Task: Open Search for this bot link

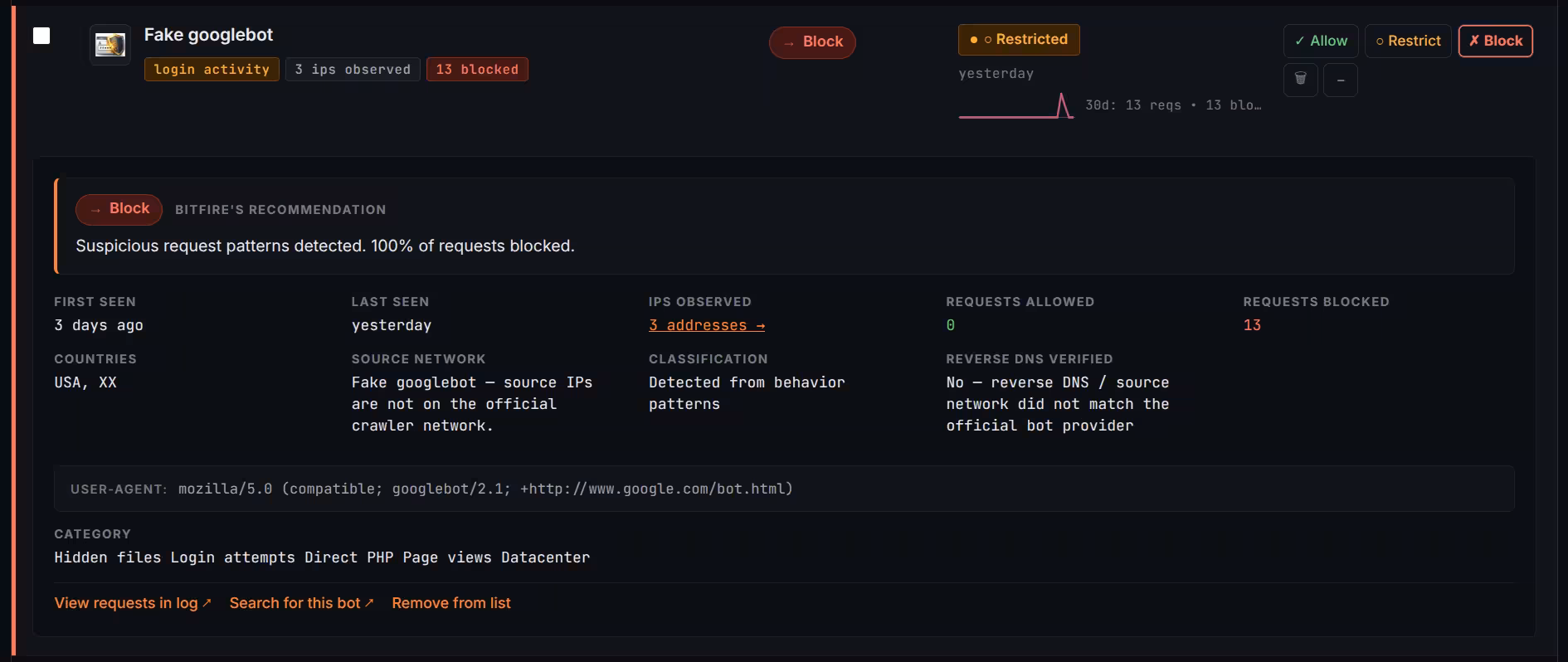Action: tap(302, 603)
